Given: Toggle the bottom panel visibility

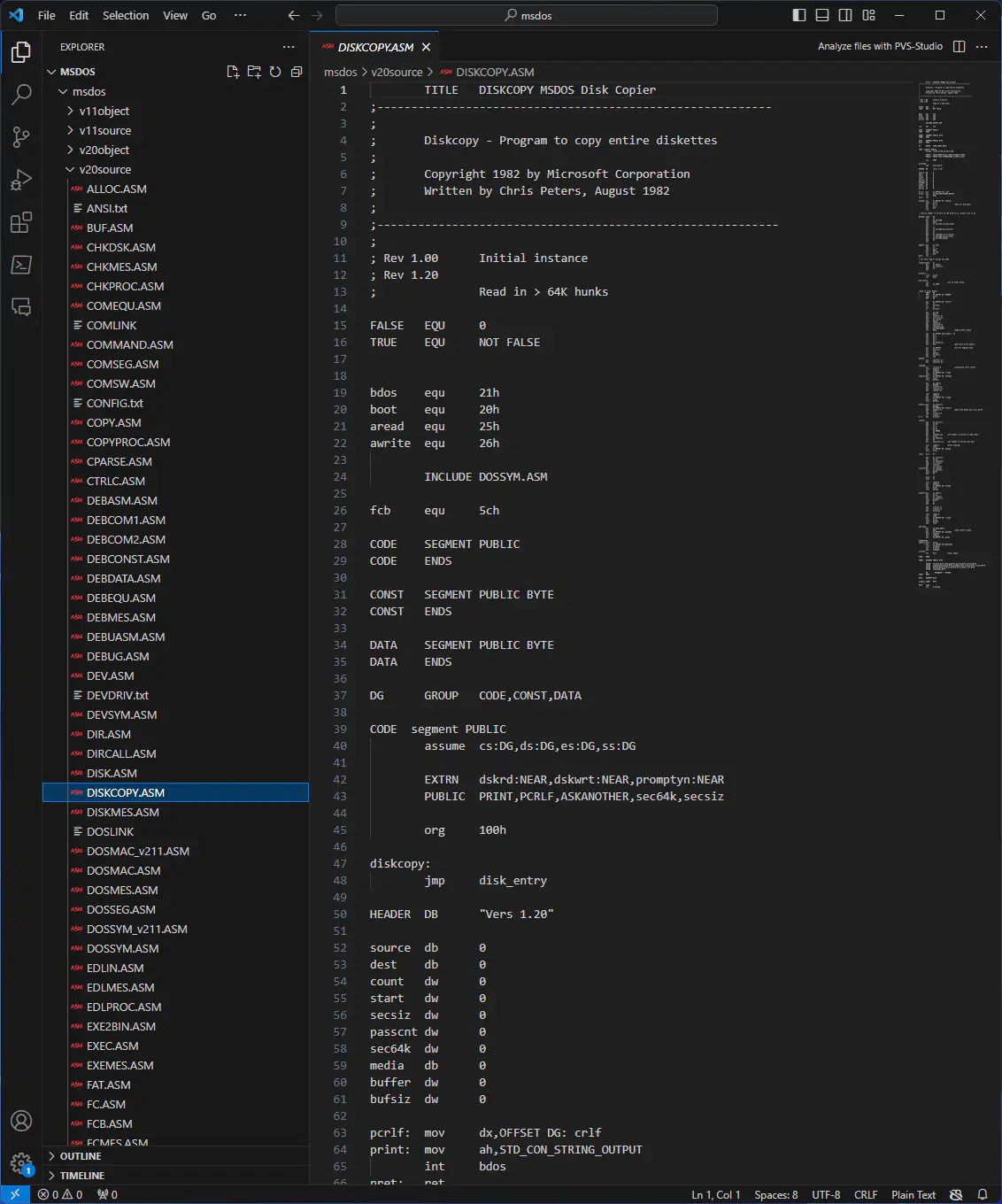Looking at the screenshot, I should tap(822, 15).
